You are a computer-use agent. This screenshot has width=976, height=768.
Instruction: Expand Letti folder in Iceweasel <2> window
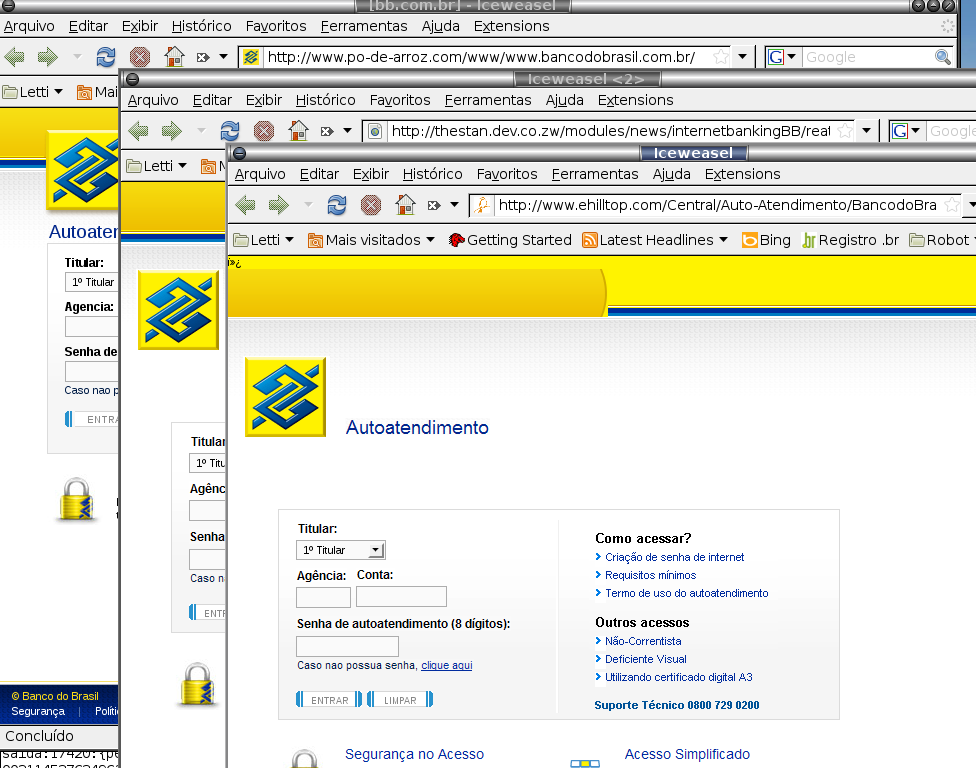point(157,166)
